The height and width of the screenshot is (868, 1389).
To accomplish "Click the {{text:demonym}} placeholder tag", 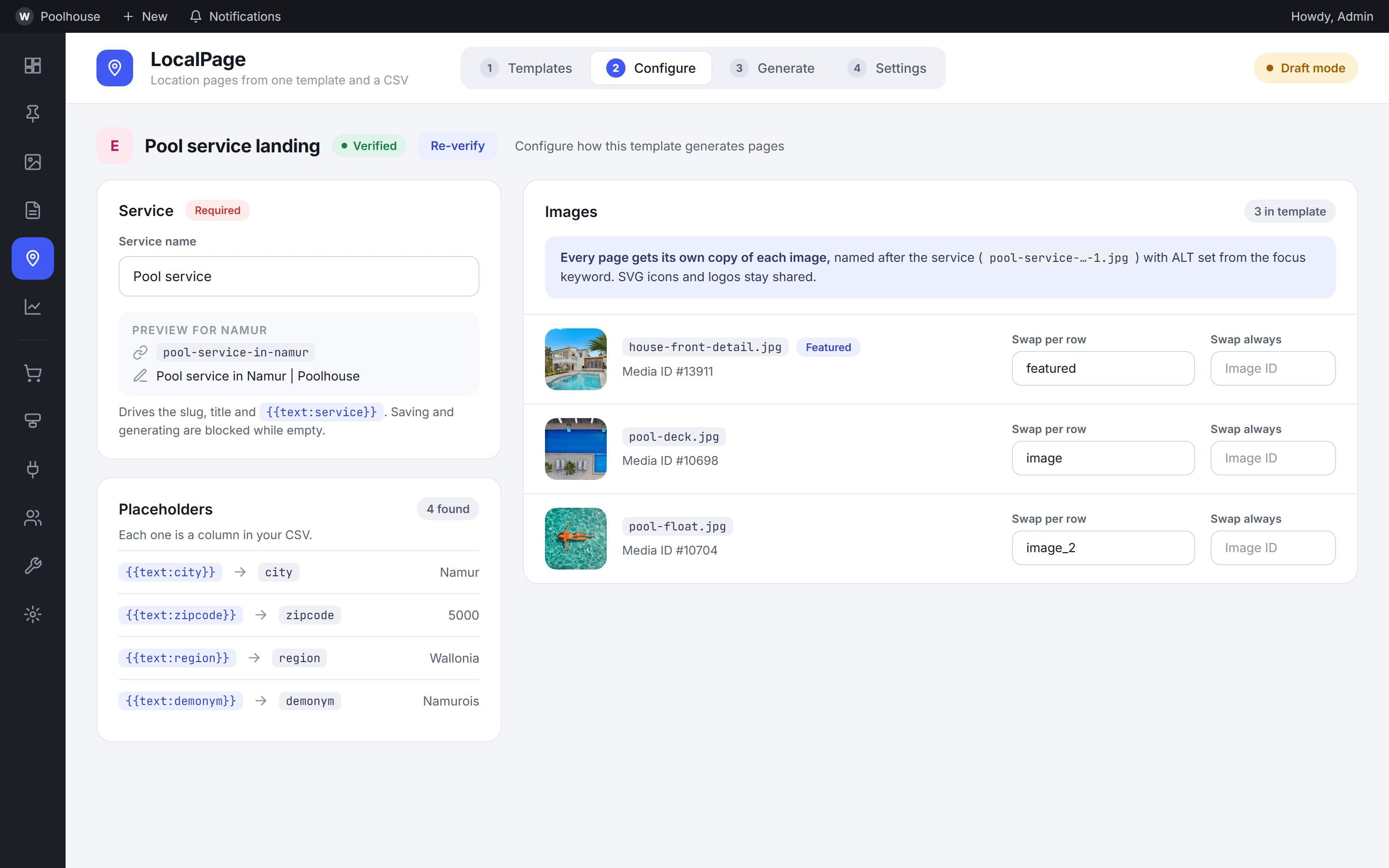I will click(x=181, y=701).
